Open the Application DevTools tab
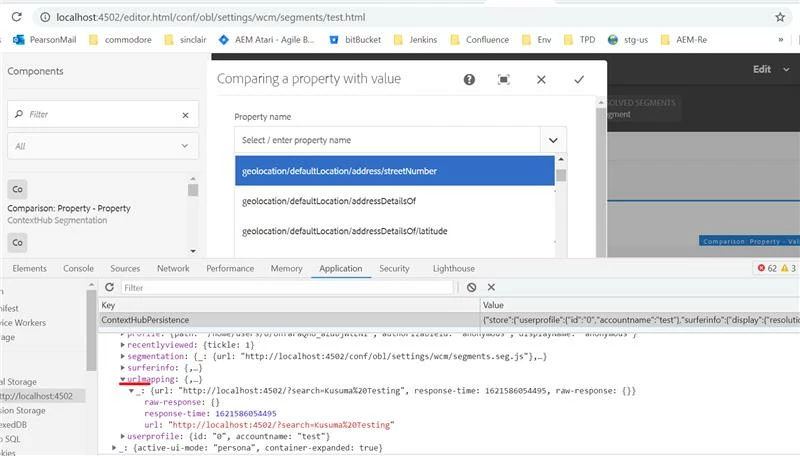This screenshot has height=456, width=800. [x=341, y=268]
